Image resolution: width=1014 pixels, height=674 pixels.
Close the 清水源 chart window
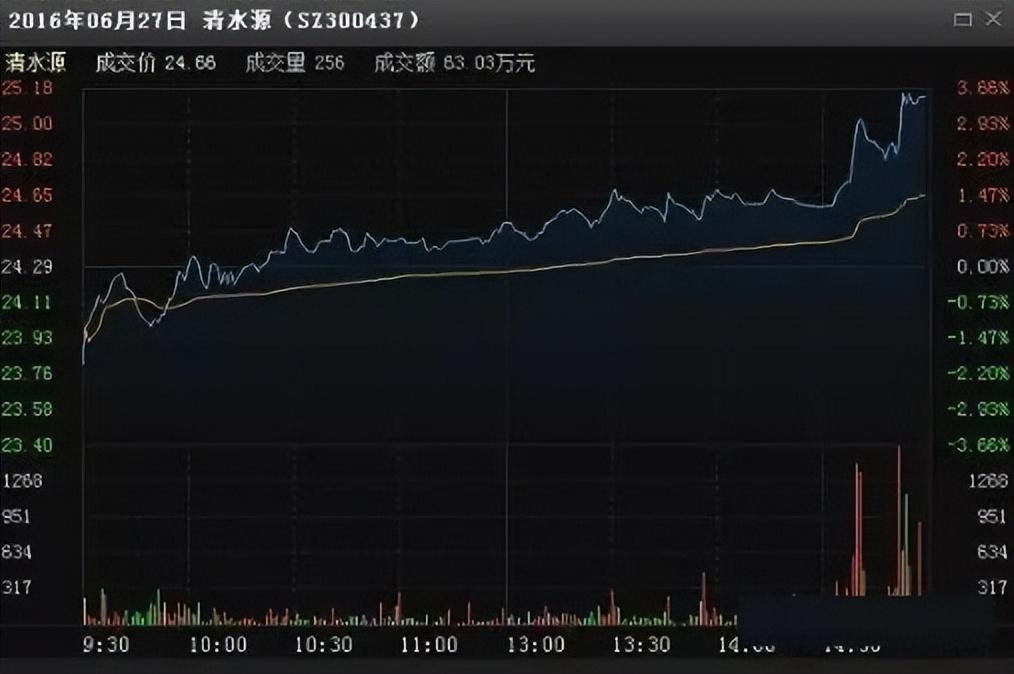point(993,19)
